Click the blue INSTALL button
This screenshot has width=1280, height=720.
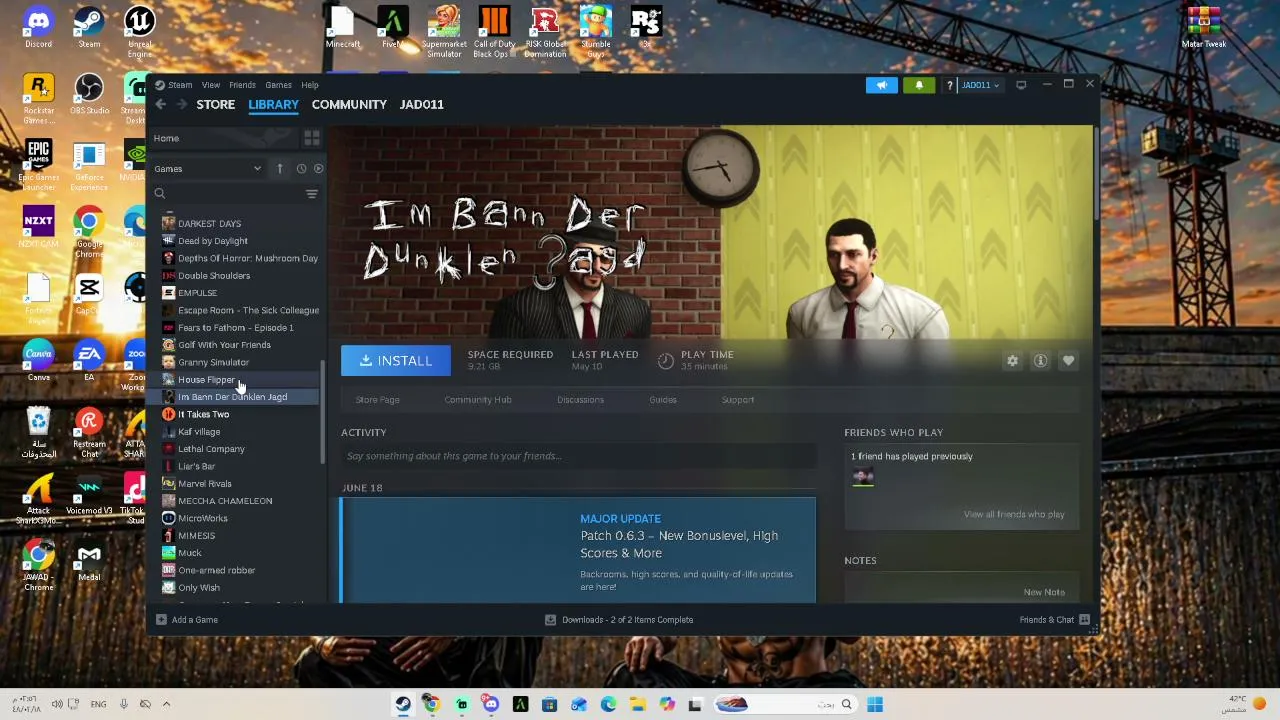396,361
